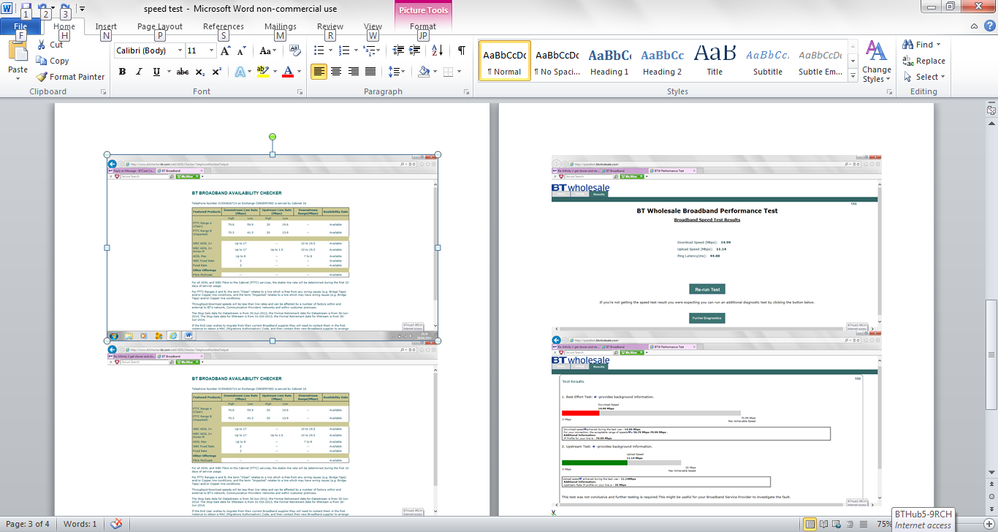This screenshot has height=532, width=998.
Task: Open Font dialog launcher
Action: (300, 92)
